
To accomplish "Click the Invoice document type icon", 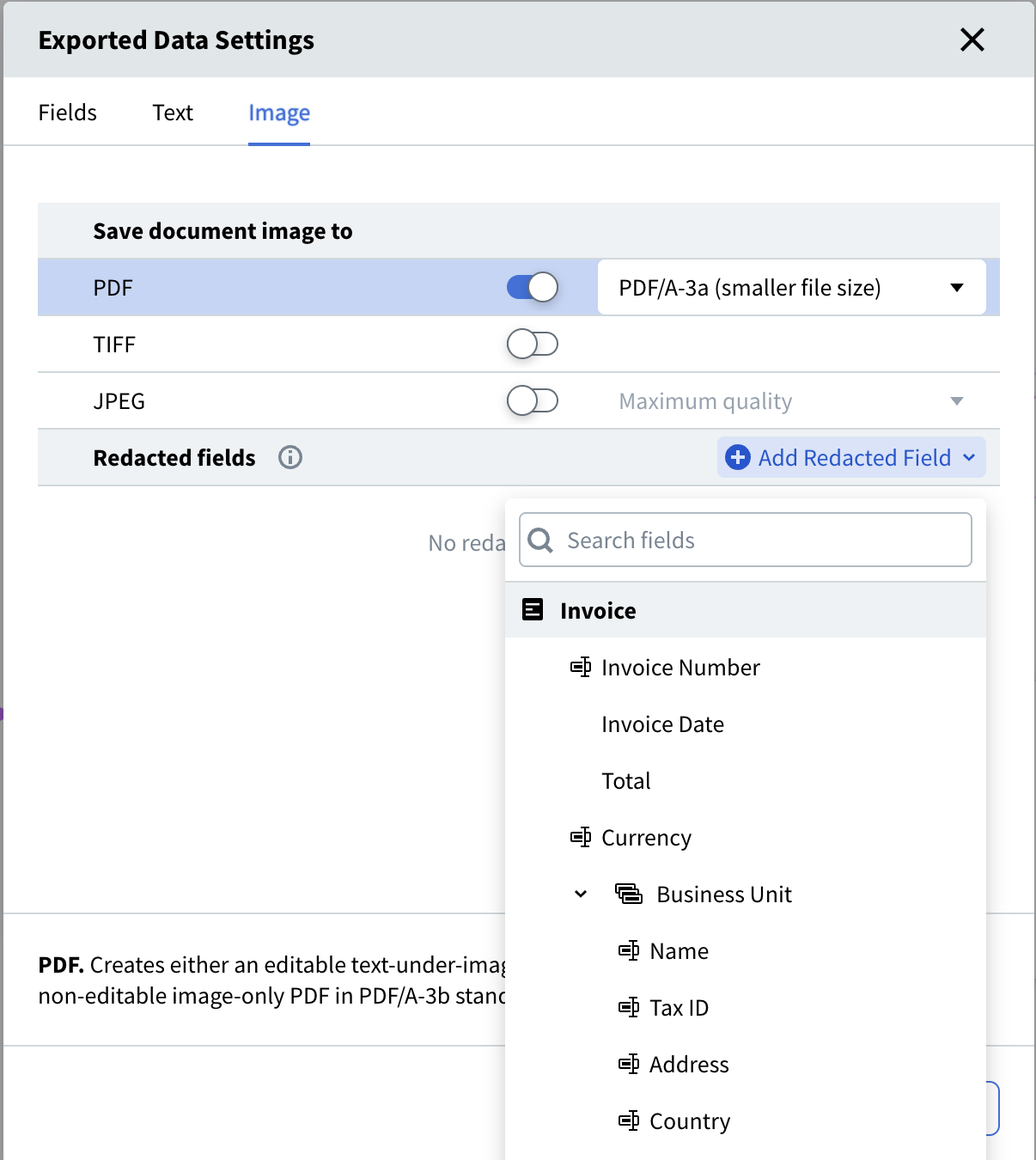I will point(533,610).
